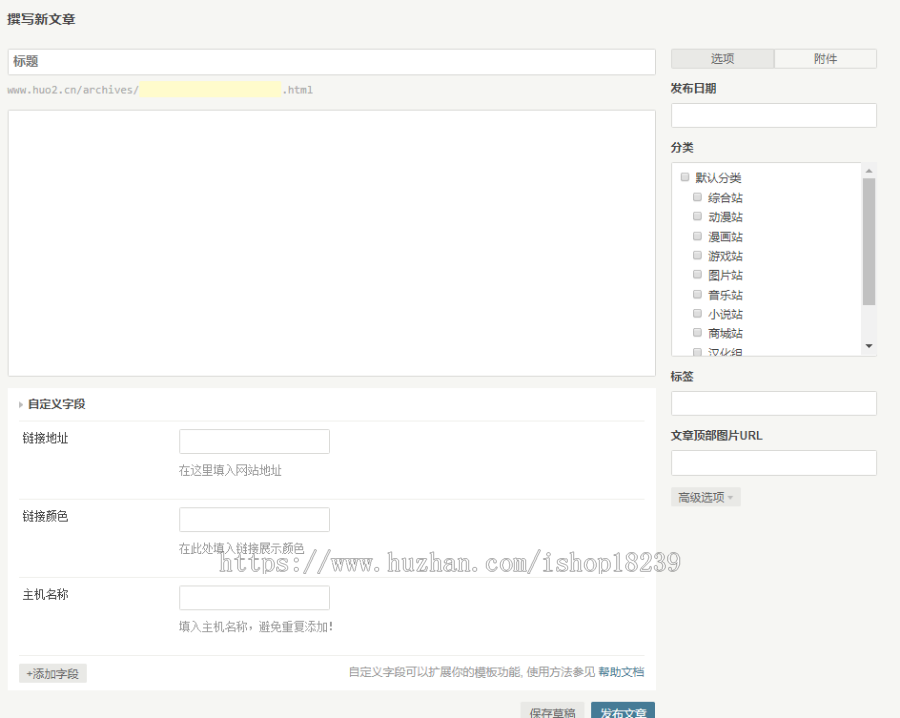Select the 选项 tab
The image size is (900, 718).
pos(722,59)
